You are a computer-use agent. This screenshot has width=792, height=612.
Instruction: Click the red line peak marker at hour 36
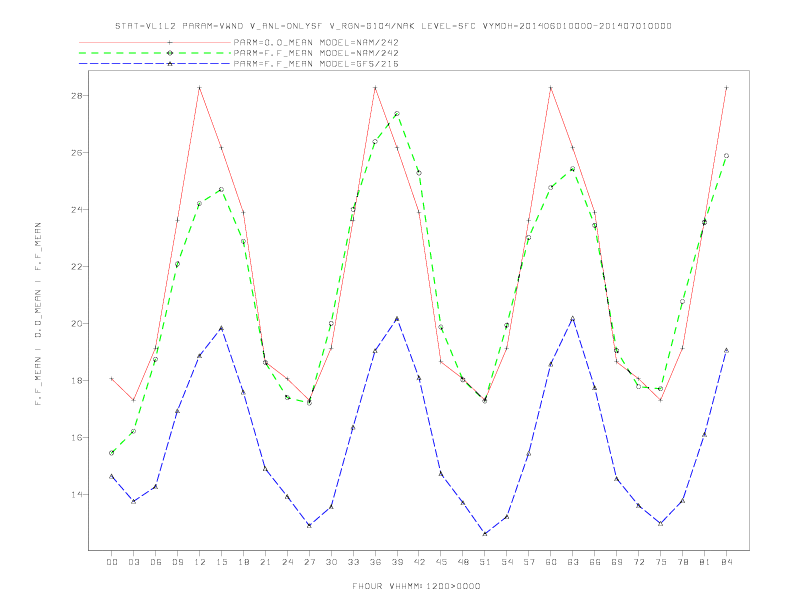pos(375,88)
